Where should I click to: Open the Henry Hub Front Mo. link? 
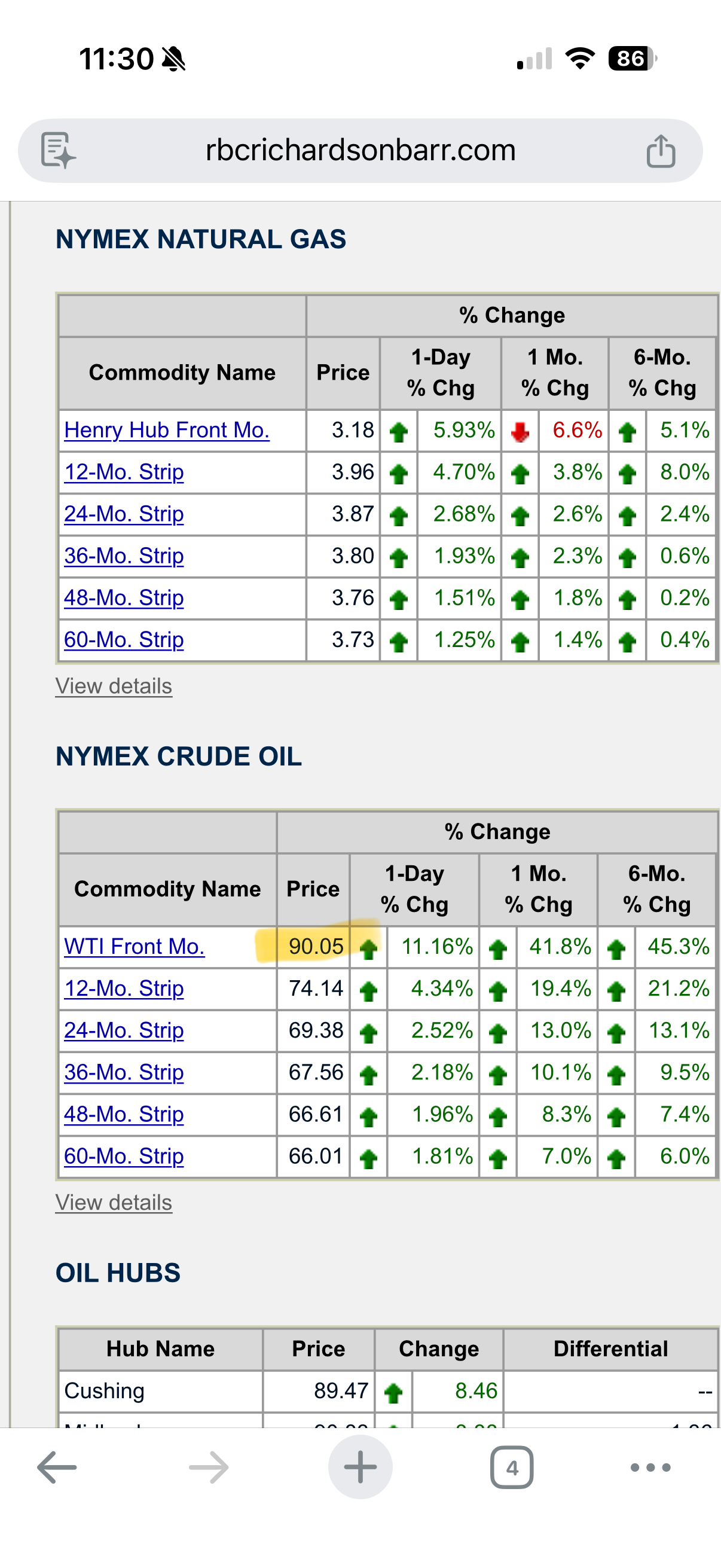coord(167,430)
